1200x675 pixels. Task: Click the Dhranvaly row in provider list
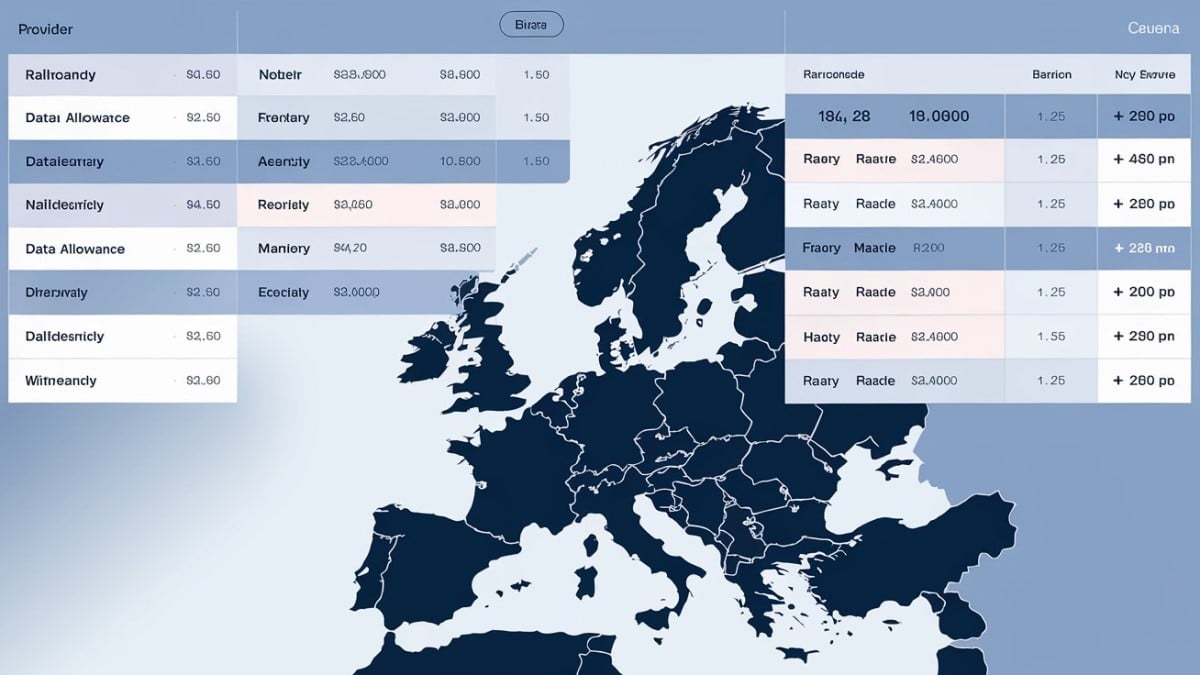point(122,293)
